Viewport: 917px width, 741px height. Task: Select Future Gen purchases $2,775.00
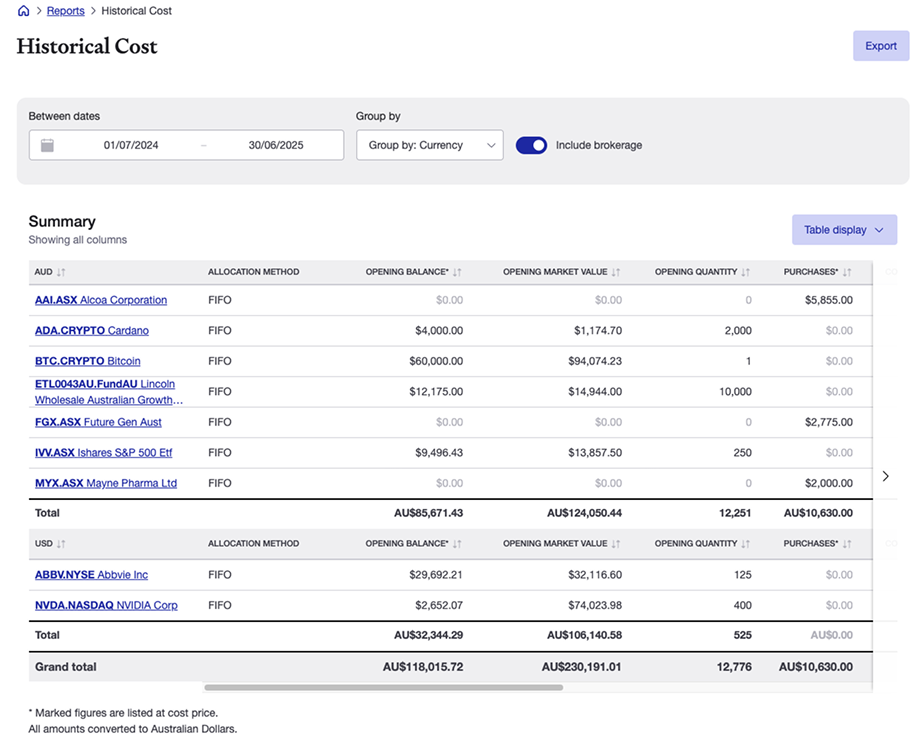[829, 422]
